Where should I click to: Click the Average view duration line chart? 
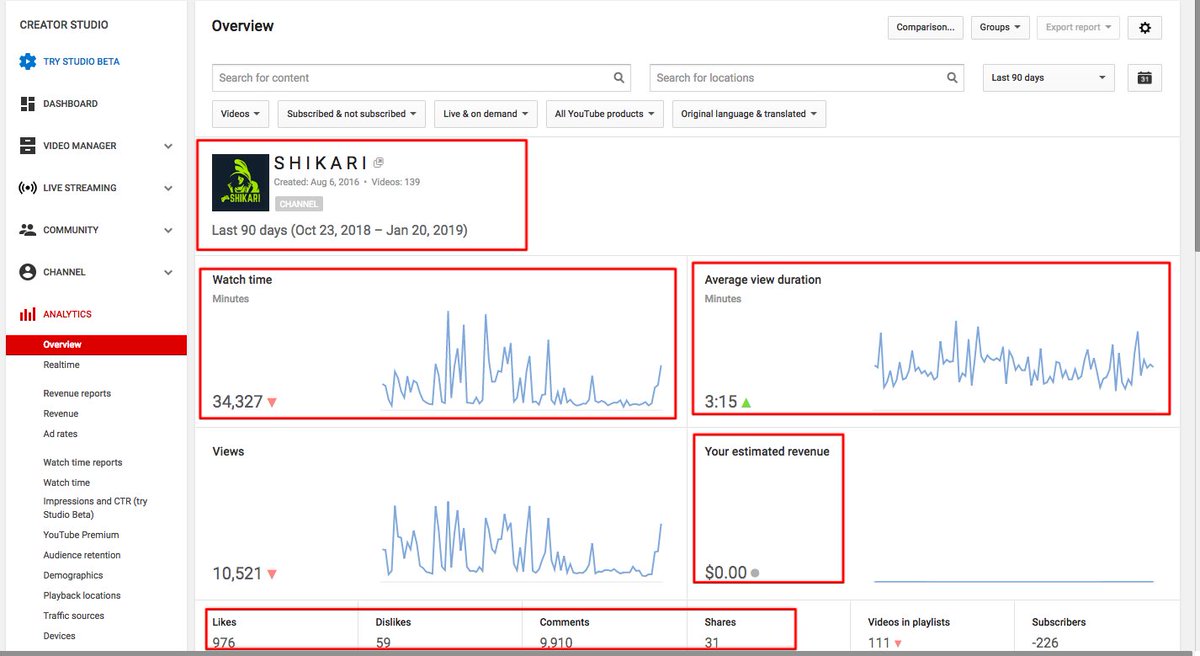point(1014,358)
